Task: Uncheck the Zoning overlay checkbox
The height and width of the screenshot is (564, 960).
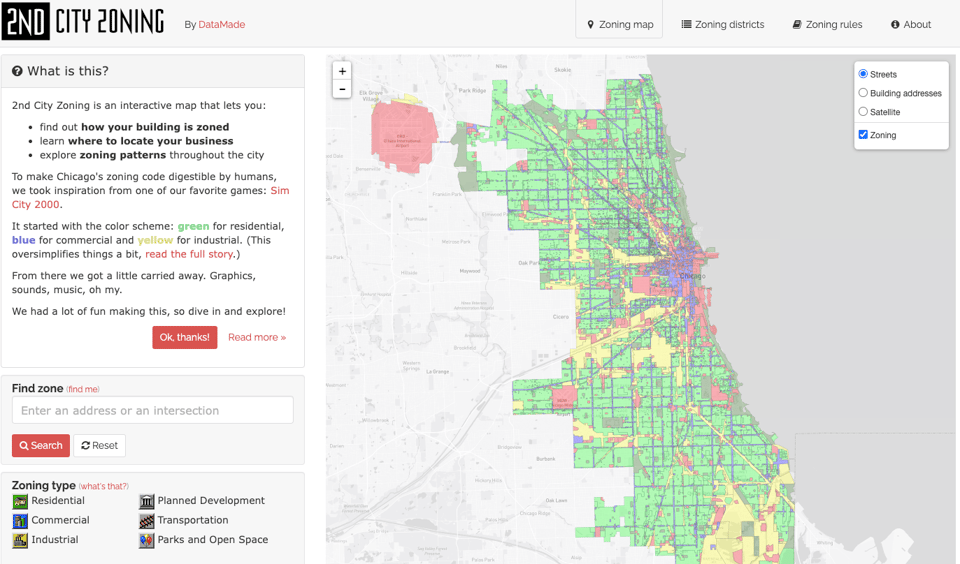Action: [863, 135]
